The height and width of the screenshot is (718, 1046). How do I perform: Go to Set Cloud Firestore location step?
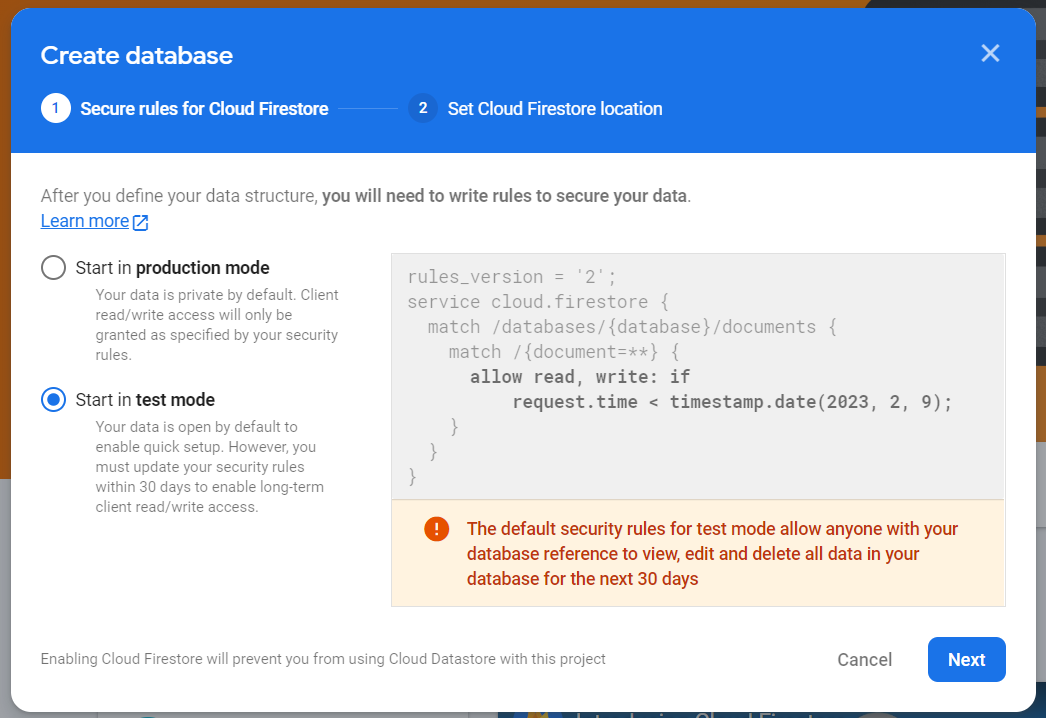pos(554,109)
